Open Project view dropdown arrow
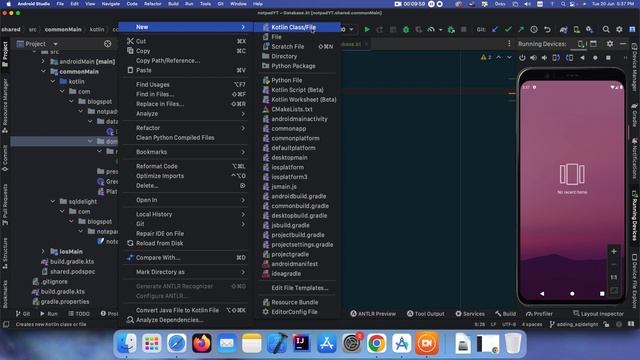The image size is (640, 360). tap(56, 44)
